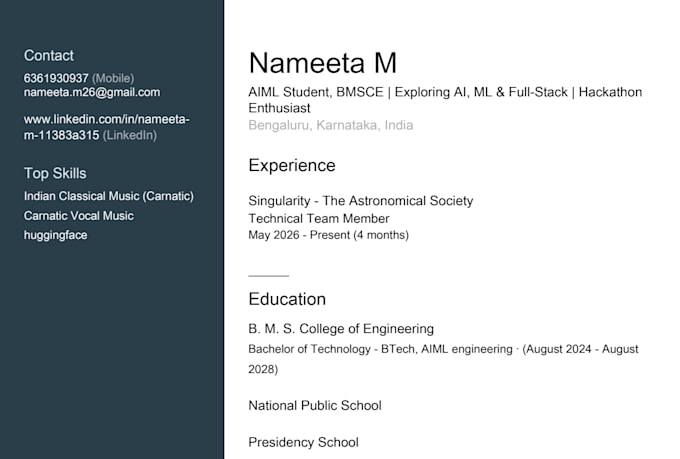This screenshot has height=459, width=680.
Task: Click the mobile number 6361930937
Action: click(56, 78)
